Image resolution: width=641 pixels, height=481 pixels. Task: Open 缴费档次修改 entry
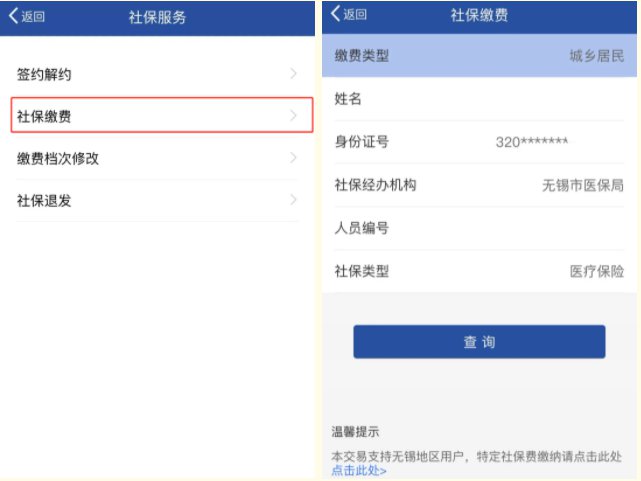pyautogui.click(x=157, y=158)
